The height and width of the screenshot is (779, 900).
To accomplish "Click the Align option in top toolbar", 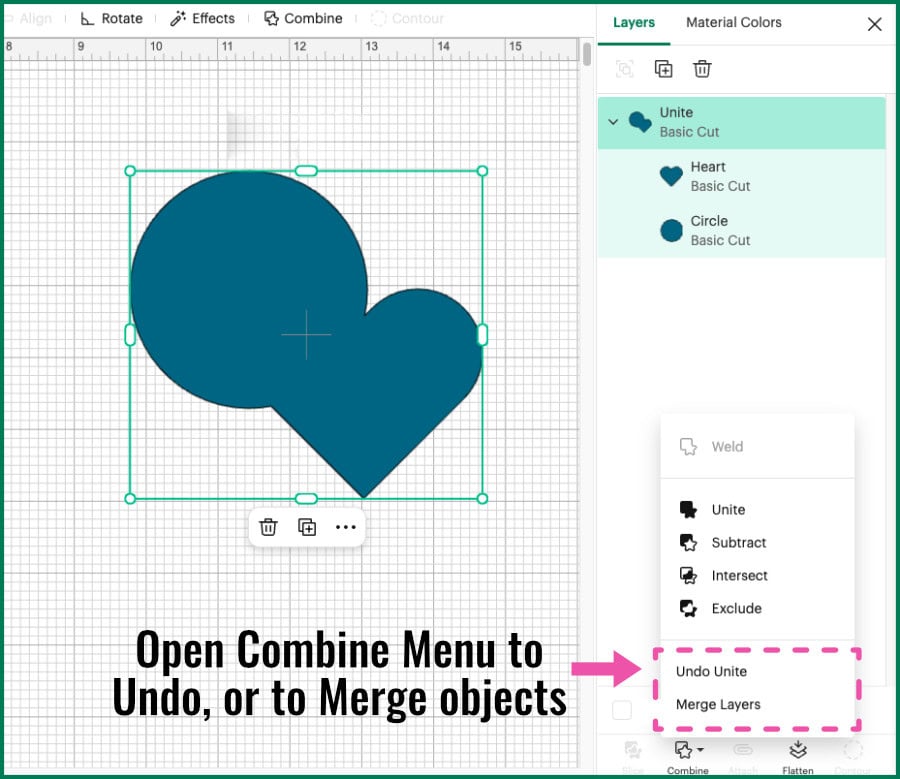I will point(29,18).
